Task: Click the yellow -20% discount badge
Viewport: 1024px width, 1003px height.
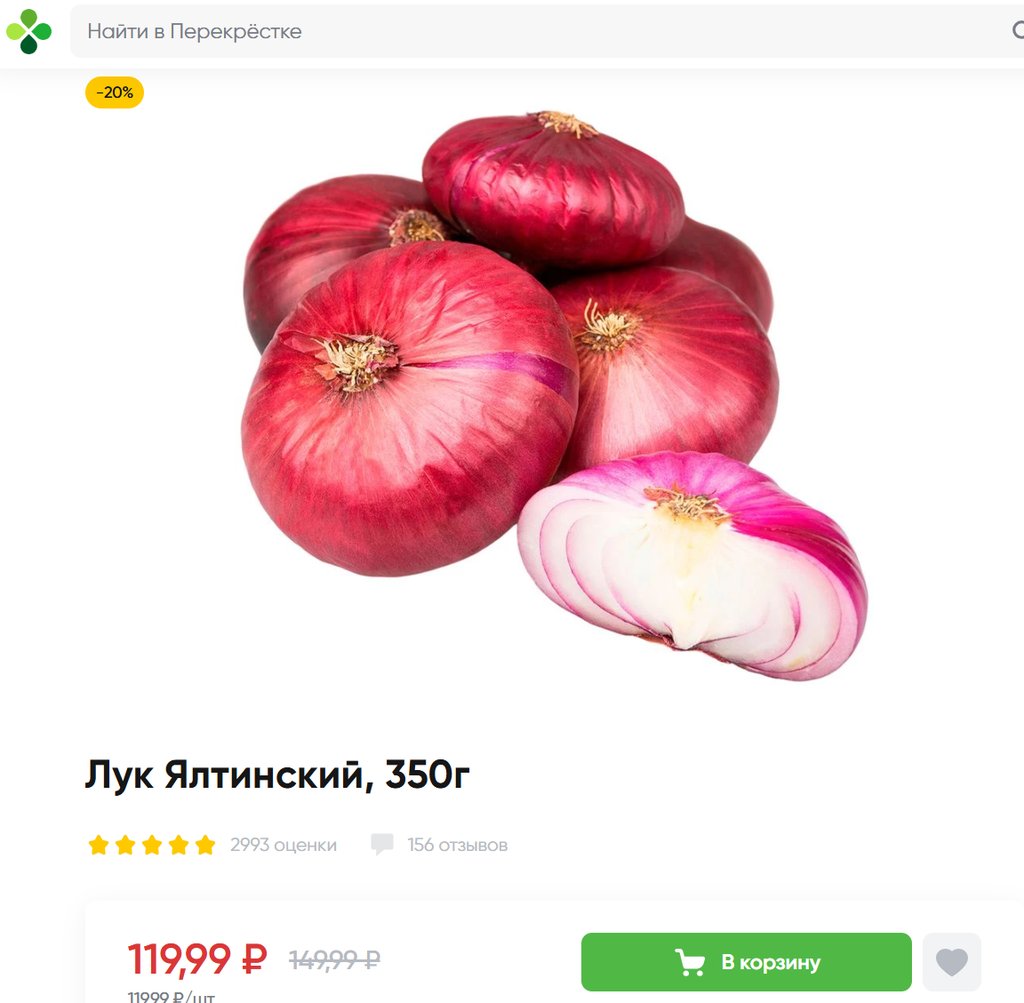Action: [x=114, y=93]
